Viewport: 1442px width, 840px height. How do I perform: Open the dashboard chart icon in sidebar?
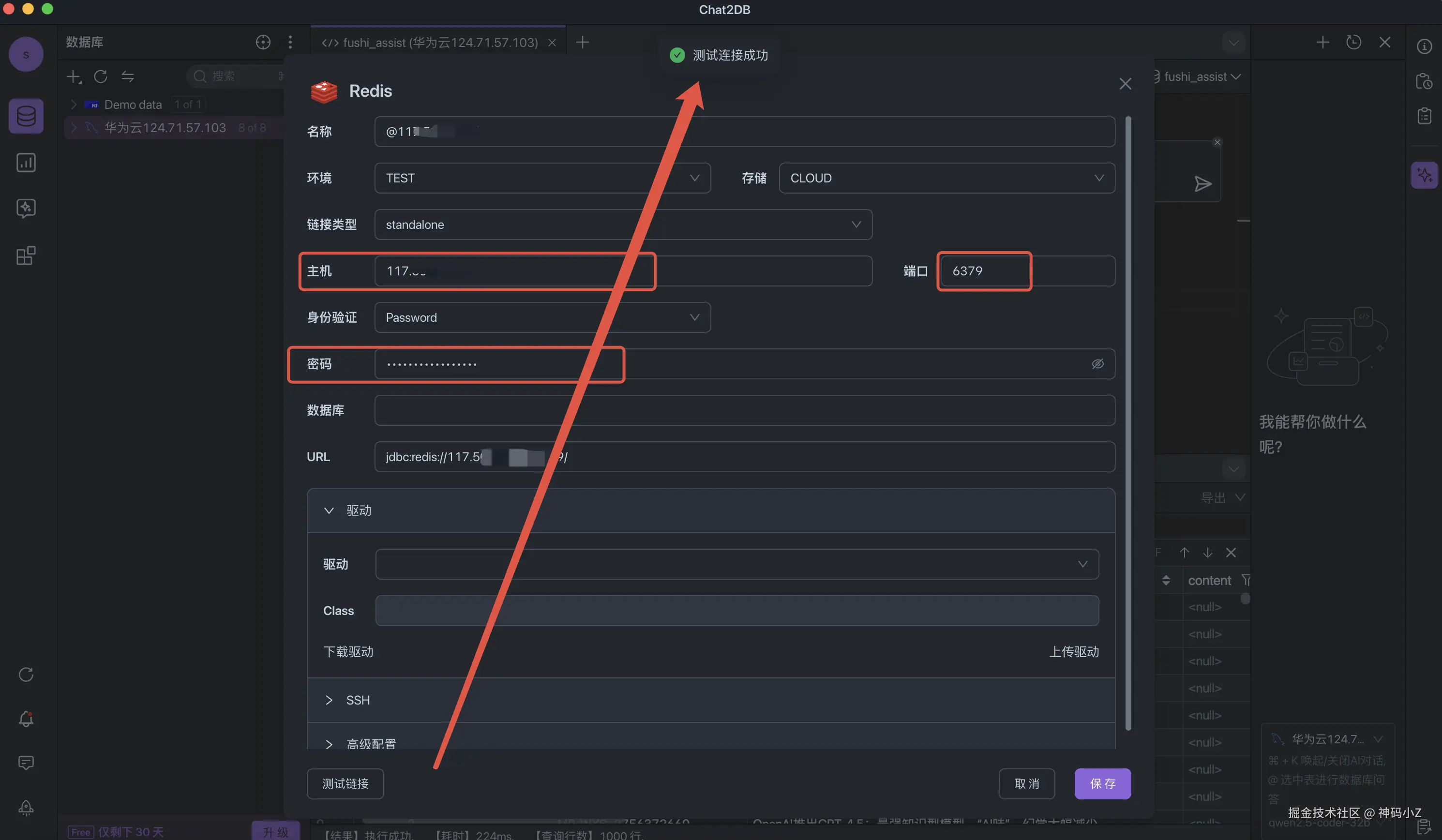point(26,163)
